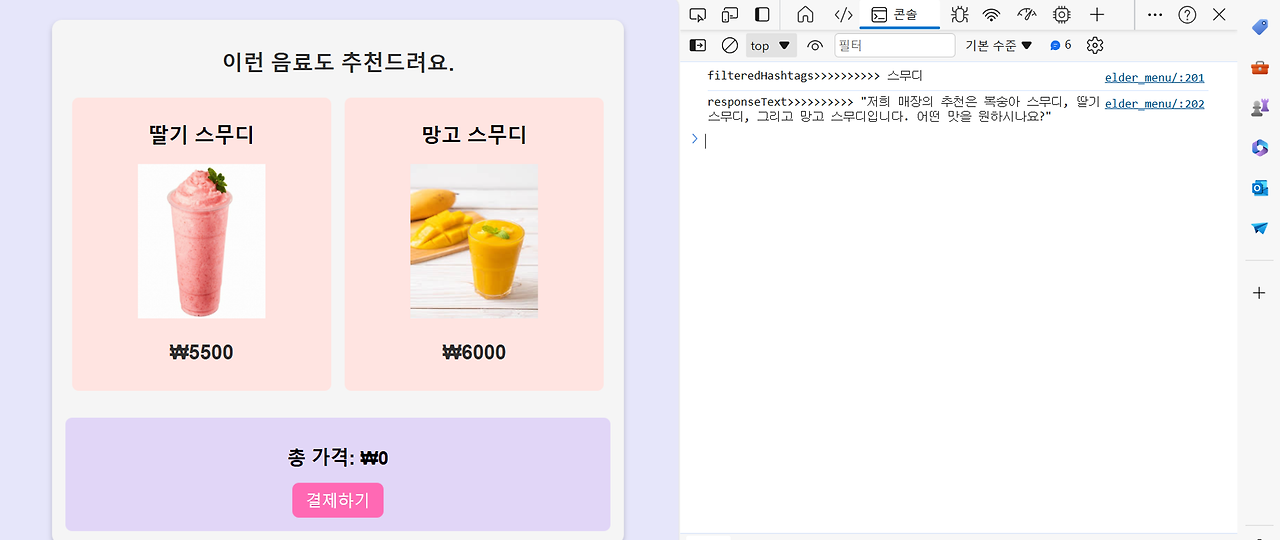Open the Memory chip icon panel
The width and height of the screenshot is (1280, 540).
pyautogui.click(x=1061, y=15)
